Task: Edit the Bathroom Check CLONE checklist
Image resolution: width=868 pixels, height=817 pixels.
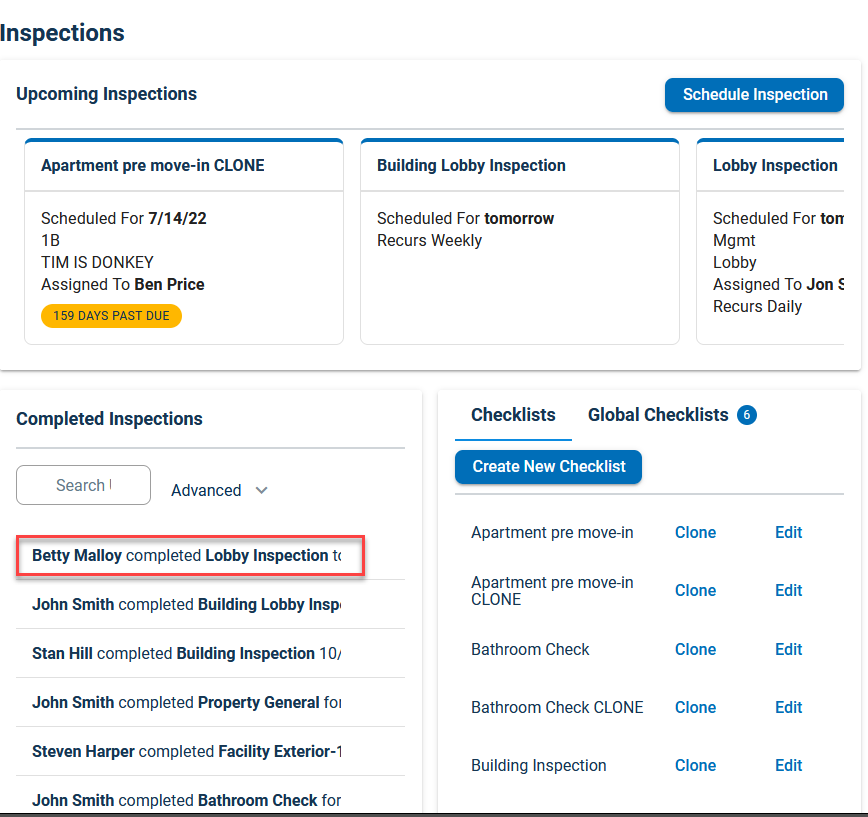Action: (788, 707)
